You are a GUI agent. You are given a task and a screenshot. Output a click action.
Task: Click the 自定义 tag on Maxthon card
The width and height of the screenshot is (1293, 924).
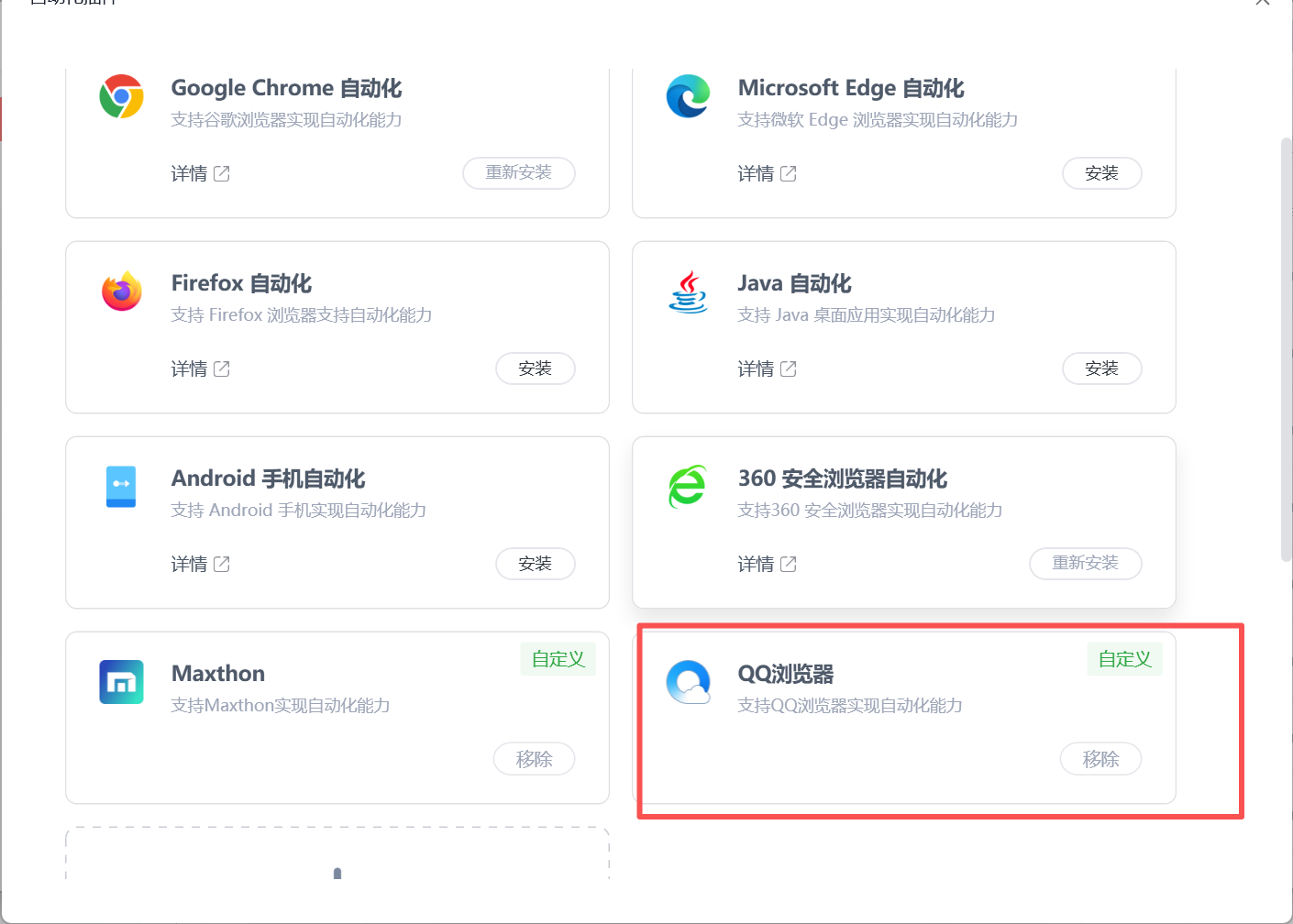click(x=558, y=659)
